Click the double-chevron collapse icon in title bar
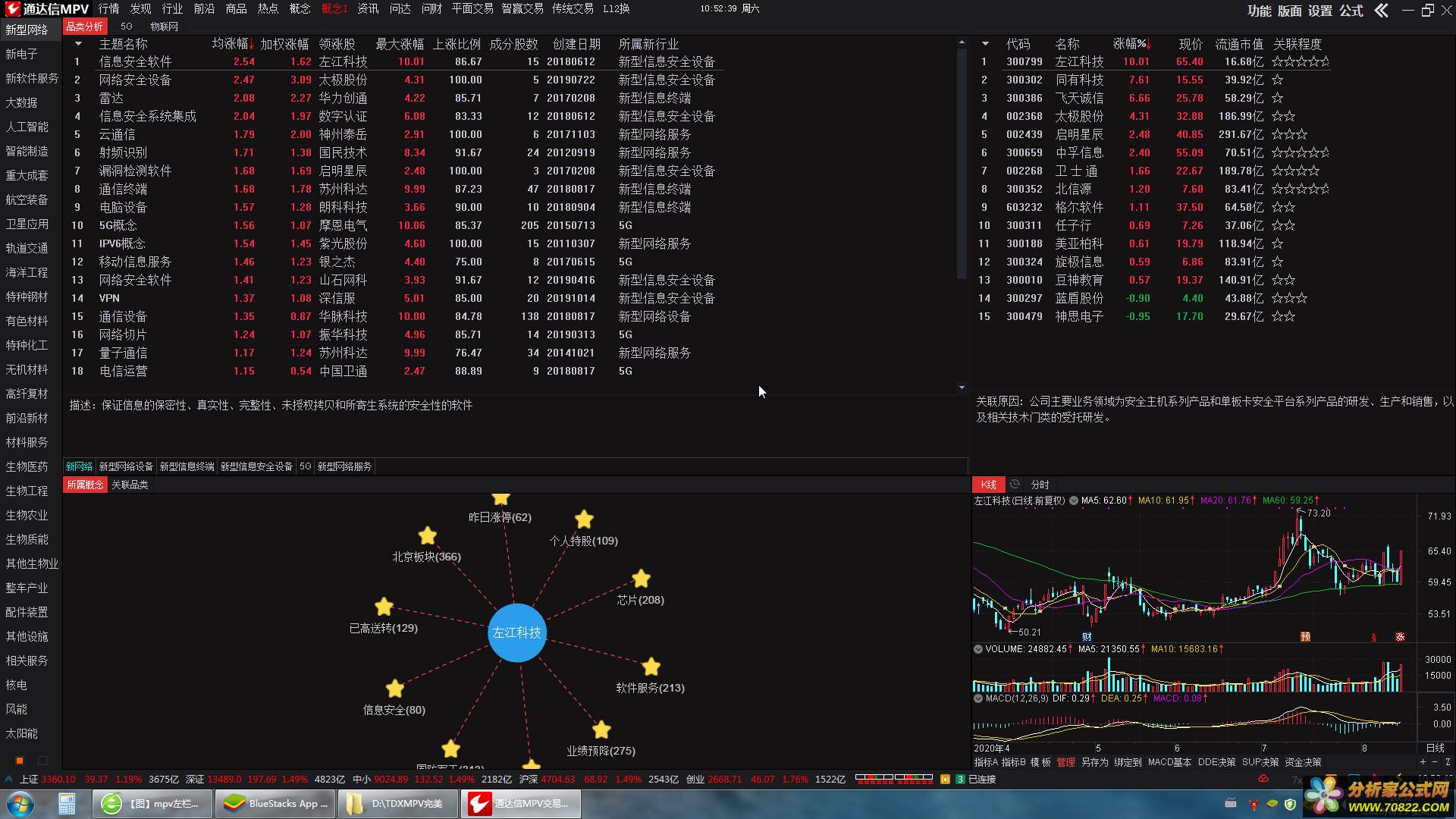The height and width of the screenshot is (819, 1456). [x=1382, y=10]
